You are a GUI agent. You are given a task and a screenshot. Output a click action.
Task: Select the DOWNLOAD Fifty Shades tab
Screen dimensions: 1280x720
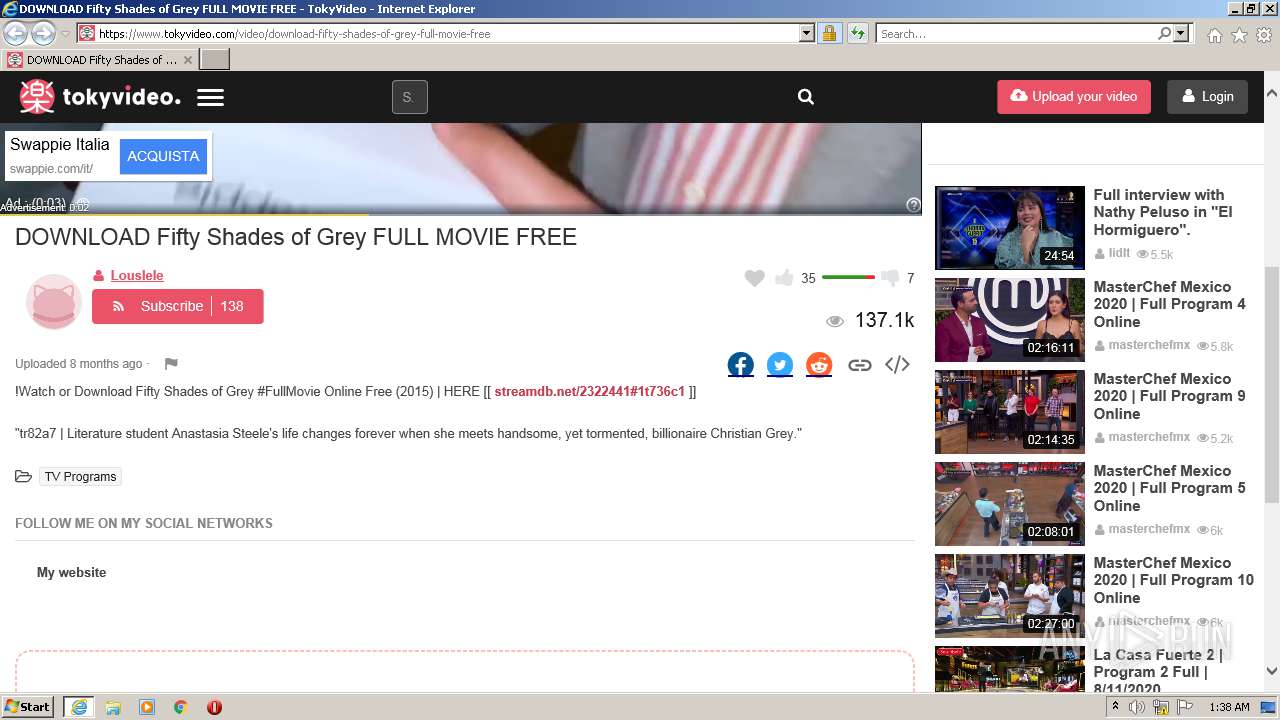click(x=100, y=59)
